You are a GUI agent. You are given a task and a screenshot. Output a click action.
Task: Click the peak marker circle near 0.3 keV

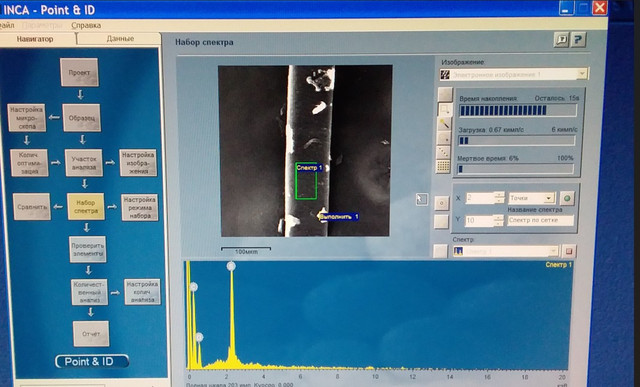click(x=193, y=287)
